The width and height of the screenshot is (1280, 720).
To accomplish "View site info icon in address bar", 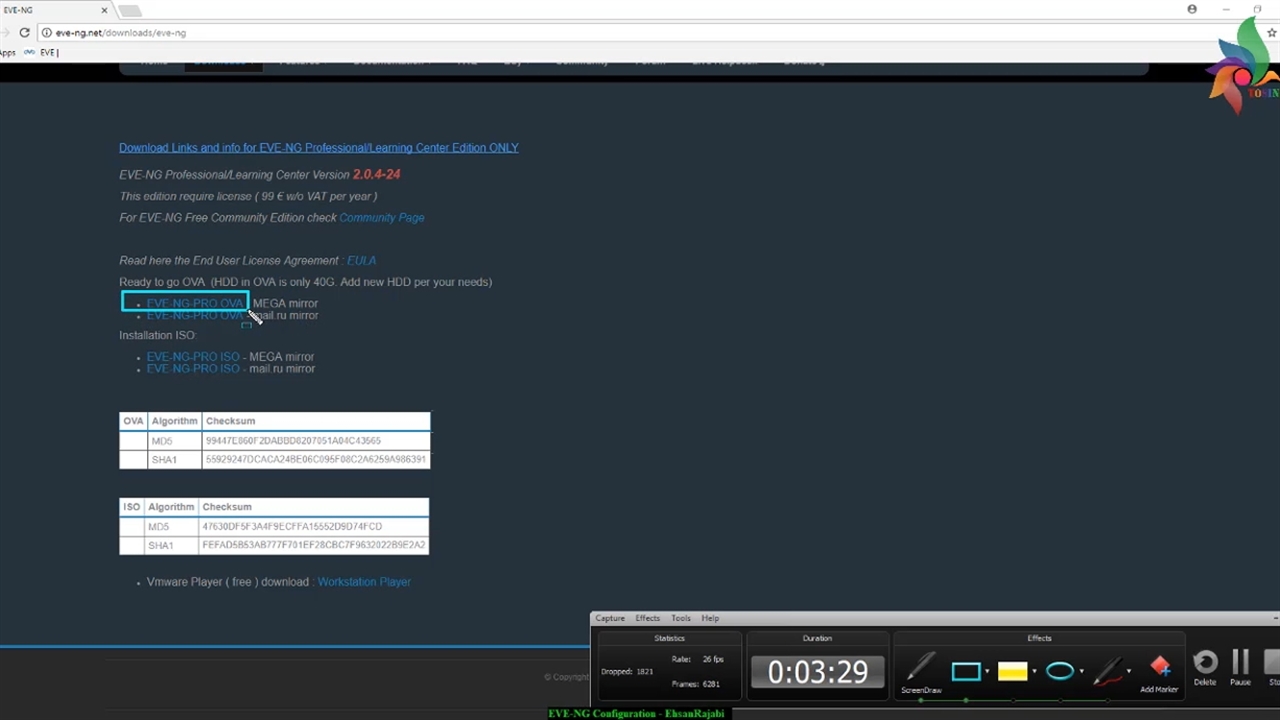I will (x=46, y=33).
